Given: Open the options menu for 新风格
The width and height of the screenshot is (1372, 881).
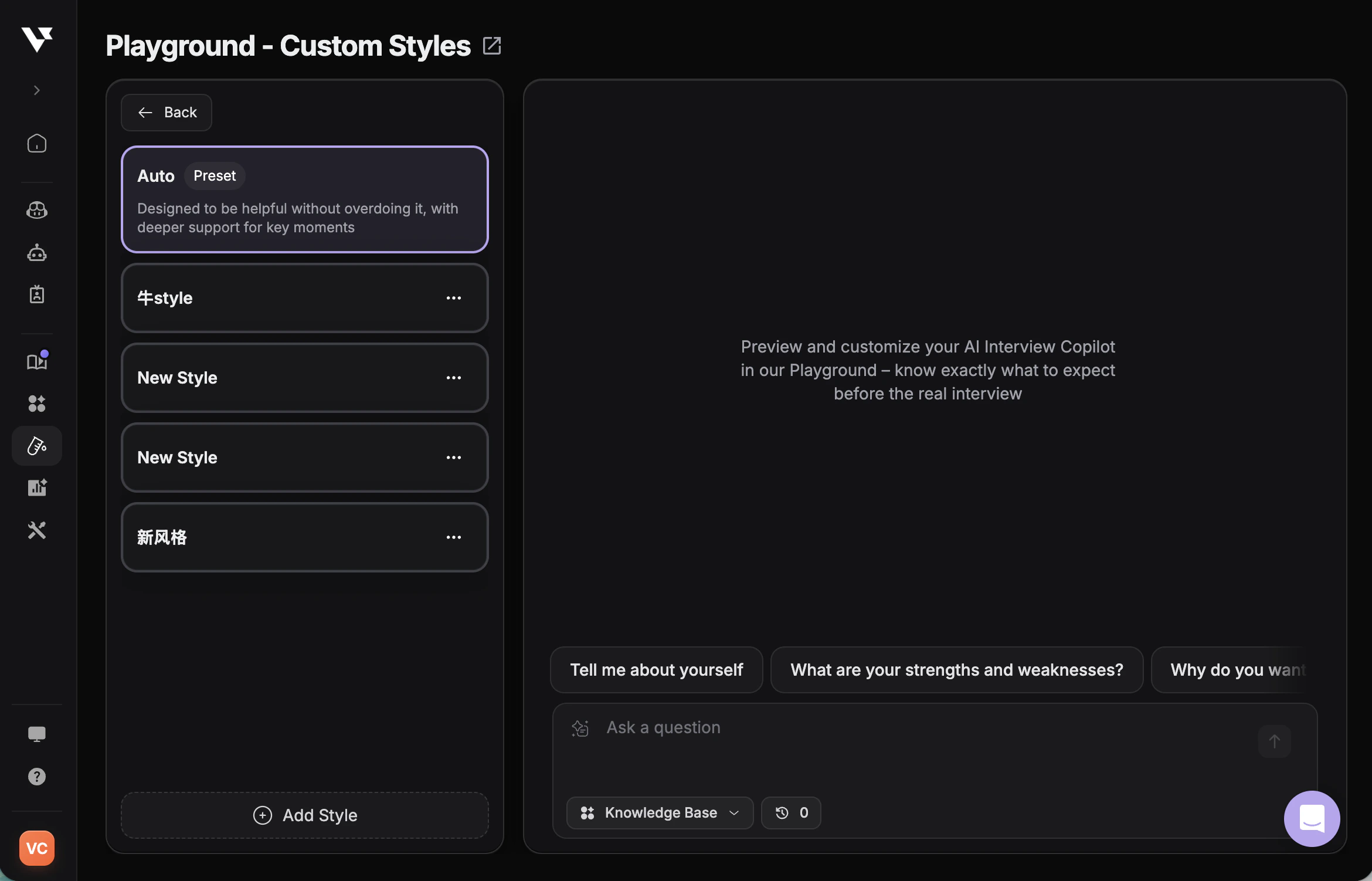Looking at the screenshot, I should point(454,537).
